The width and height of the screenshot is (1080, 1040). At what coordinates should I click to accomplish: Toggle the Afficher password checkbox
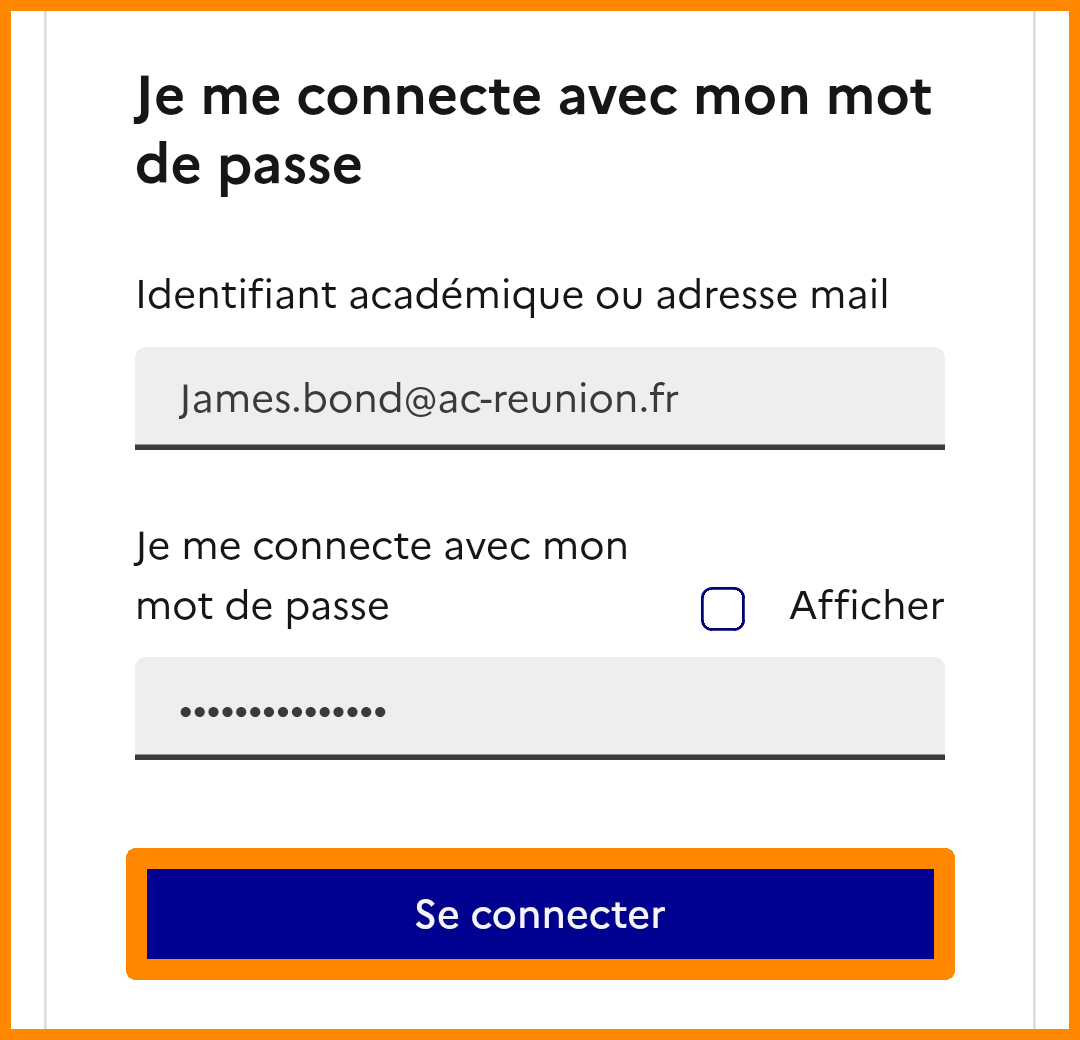click(723, 609)
